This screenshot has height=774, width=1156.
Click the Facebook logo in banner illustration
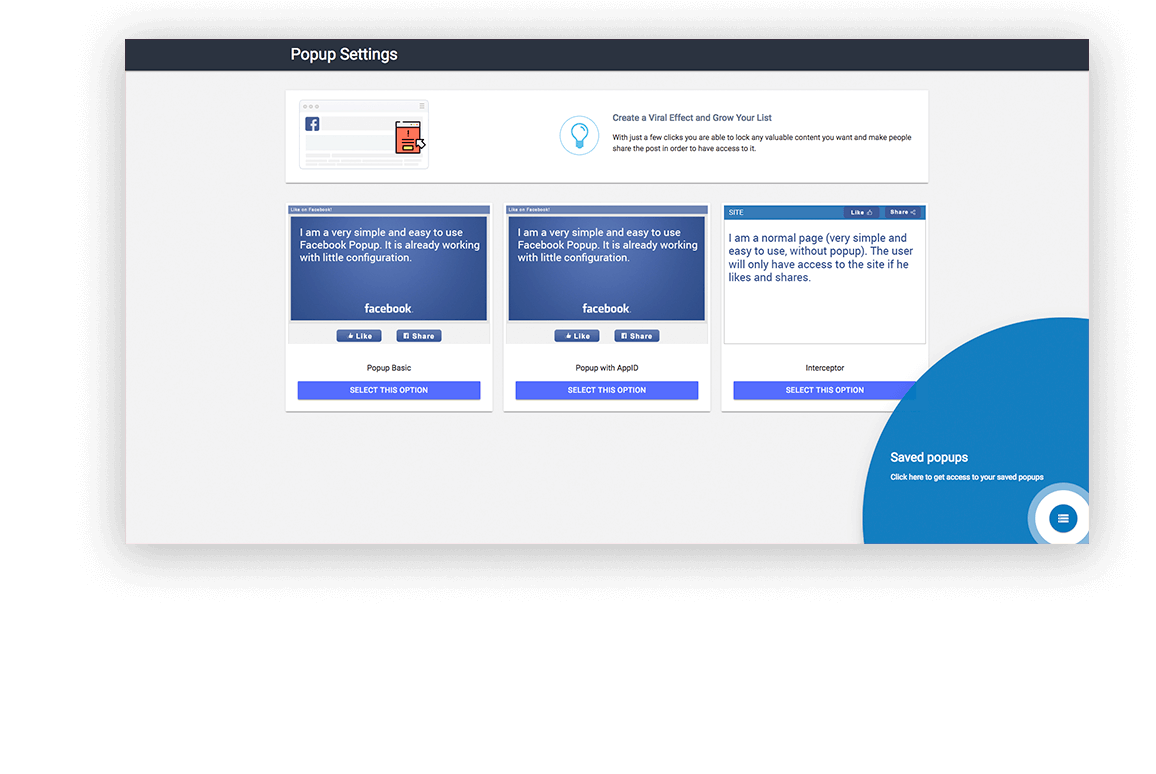coord(312,124)
